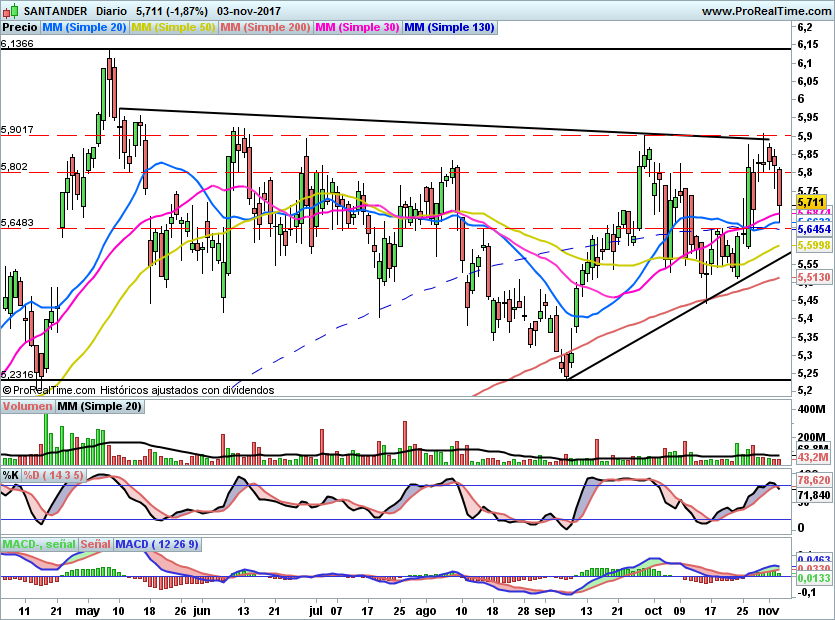Click the 400M volume axis label
Screen dimensions: 835x620
[812, 409]
